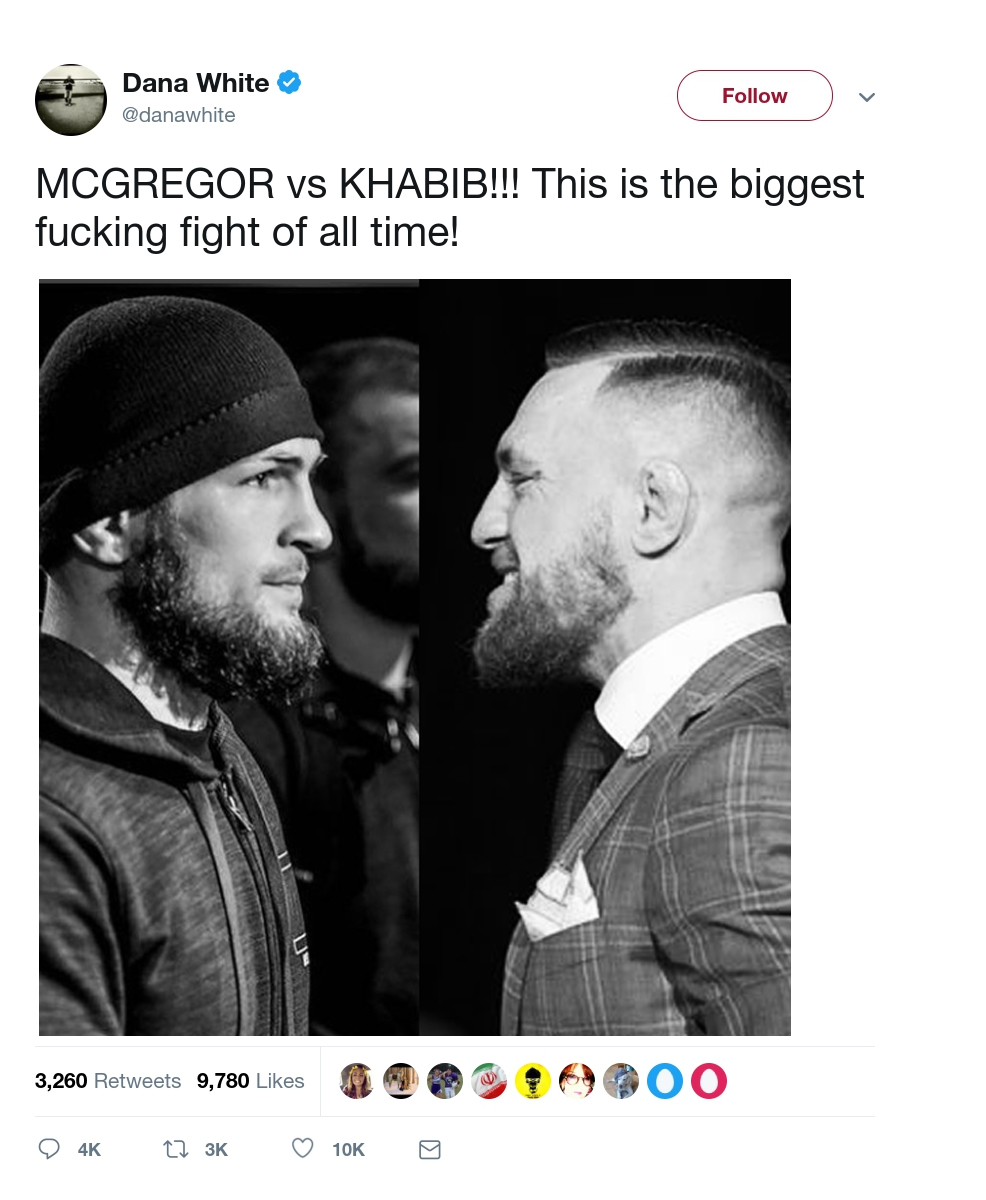The height and width of the screenshot is (1200, 986).
Task: Click the blue egg liker avatar
Action: coord(664,1081)
